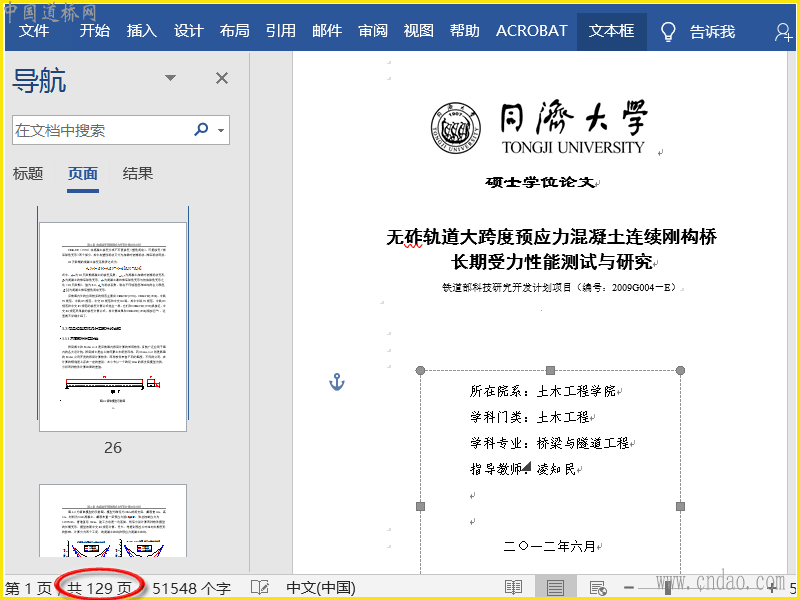Switch to Read Mode view icon
Image resolution: width=800 pixels, height=600 pixels.
[x=513, y=588]
